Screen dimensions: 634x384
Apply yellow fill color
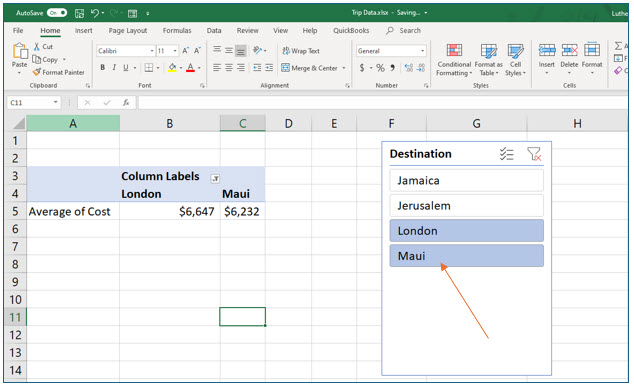click(172, 68)
